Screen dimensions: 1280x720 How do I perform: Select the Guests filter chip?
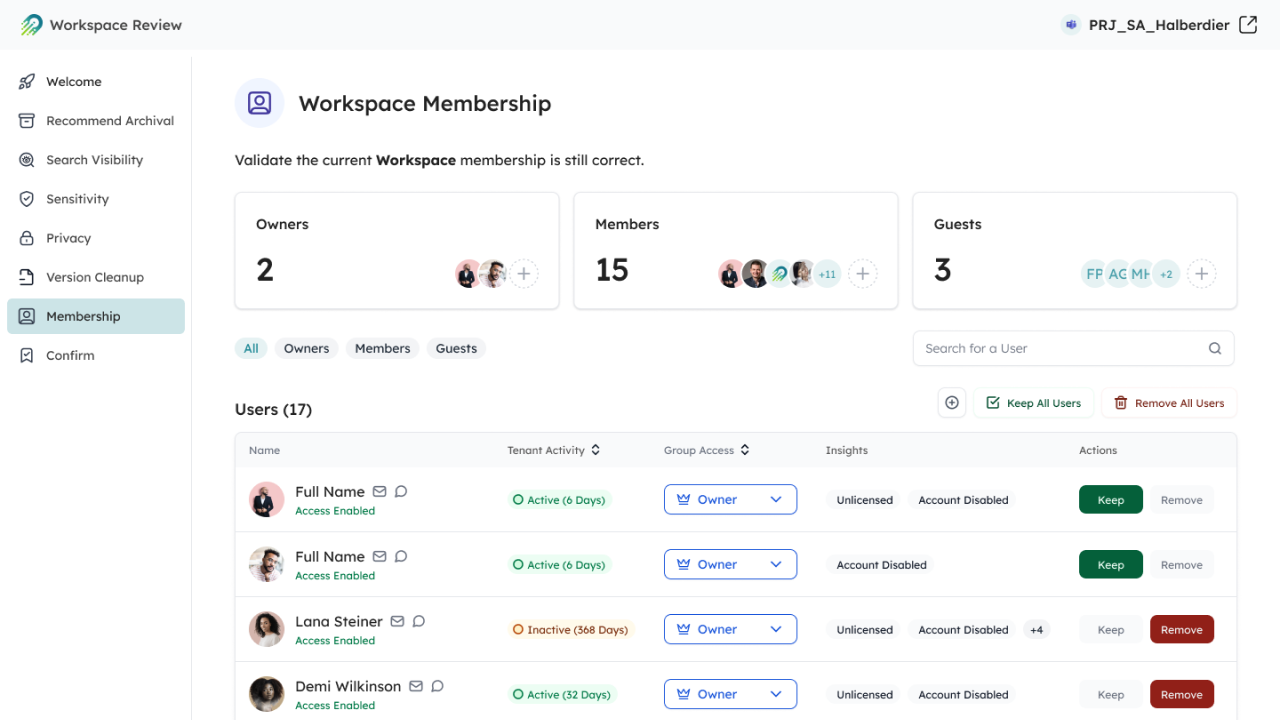click(456, 349)
